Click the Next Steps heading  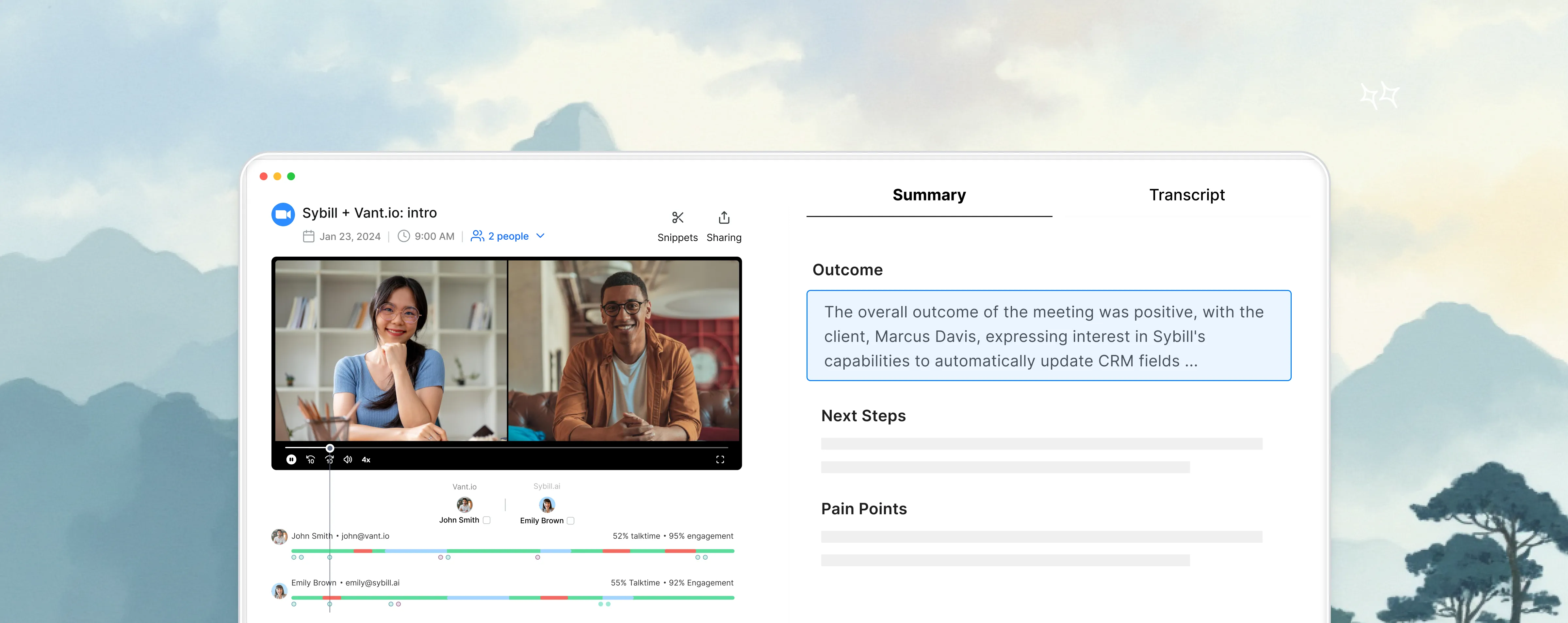(x=862, y=416)
